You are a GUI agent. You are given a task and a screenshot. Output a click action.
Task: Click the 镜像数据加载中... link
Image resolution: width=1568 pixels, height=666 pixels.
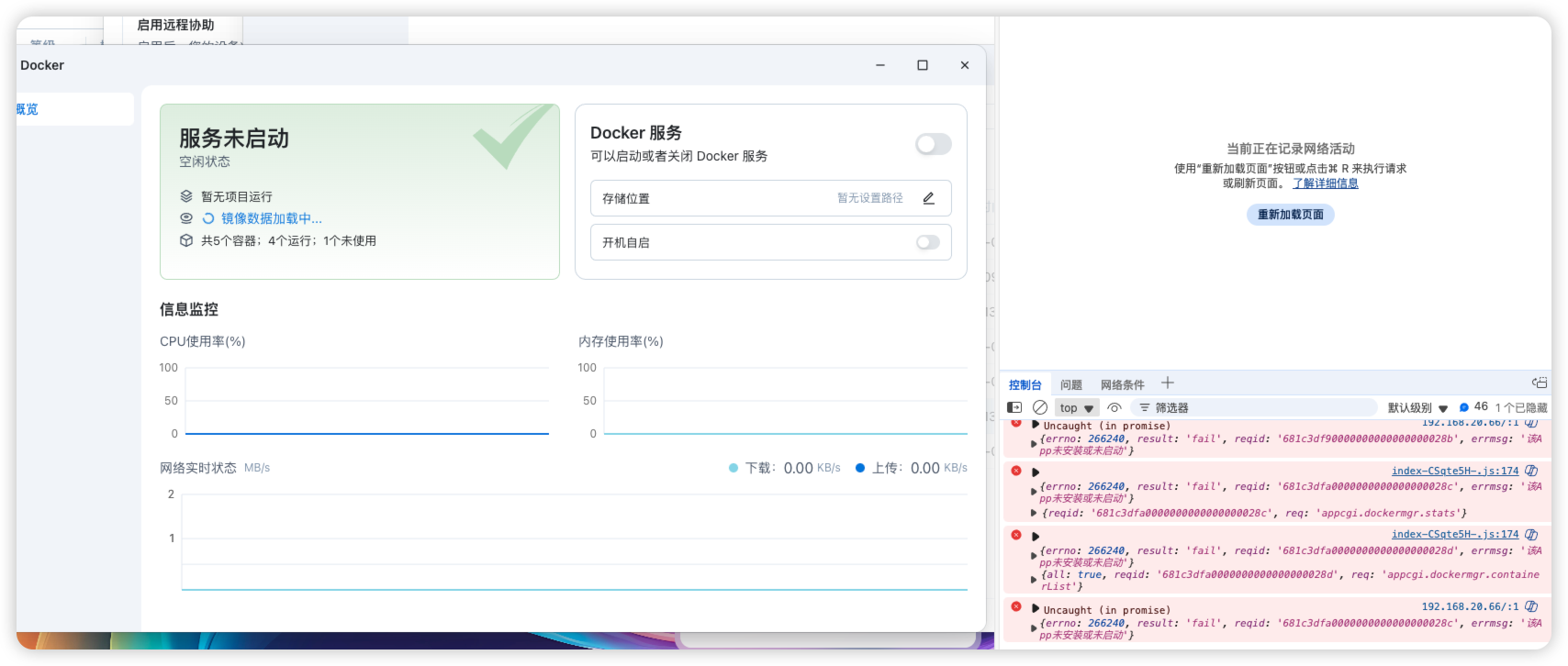tap(271, 218)
